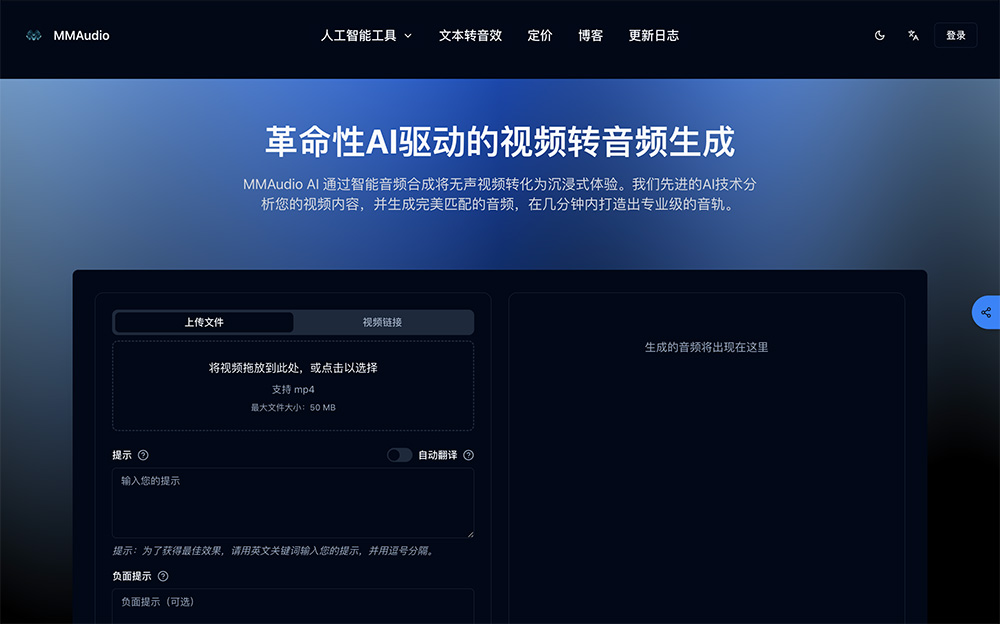Click the MMAudio brand name link

tap(82, 36)
